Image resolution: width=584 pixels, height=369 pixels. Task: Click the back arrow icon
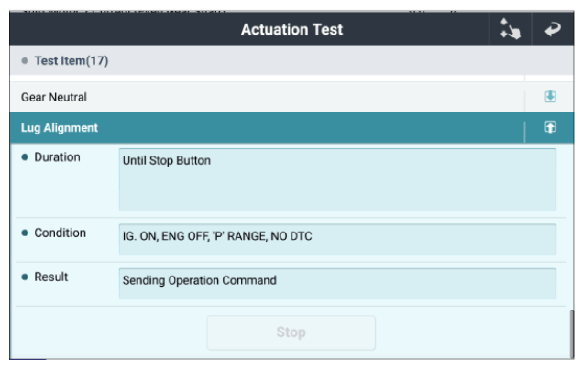tap(553, 29)
